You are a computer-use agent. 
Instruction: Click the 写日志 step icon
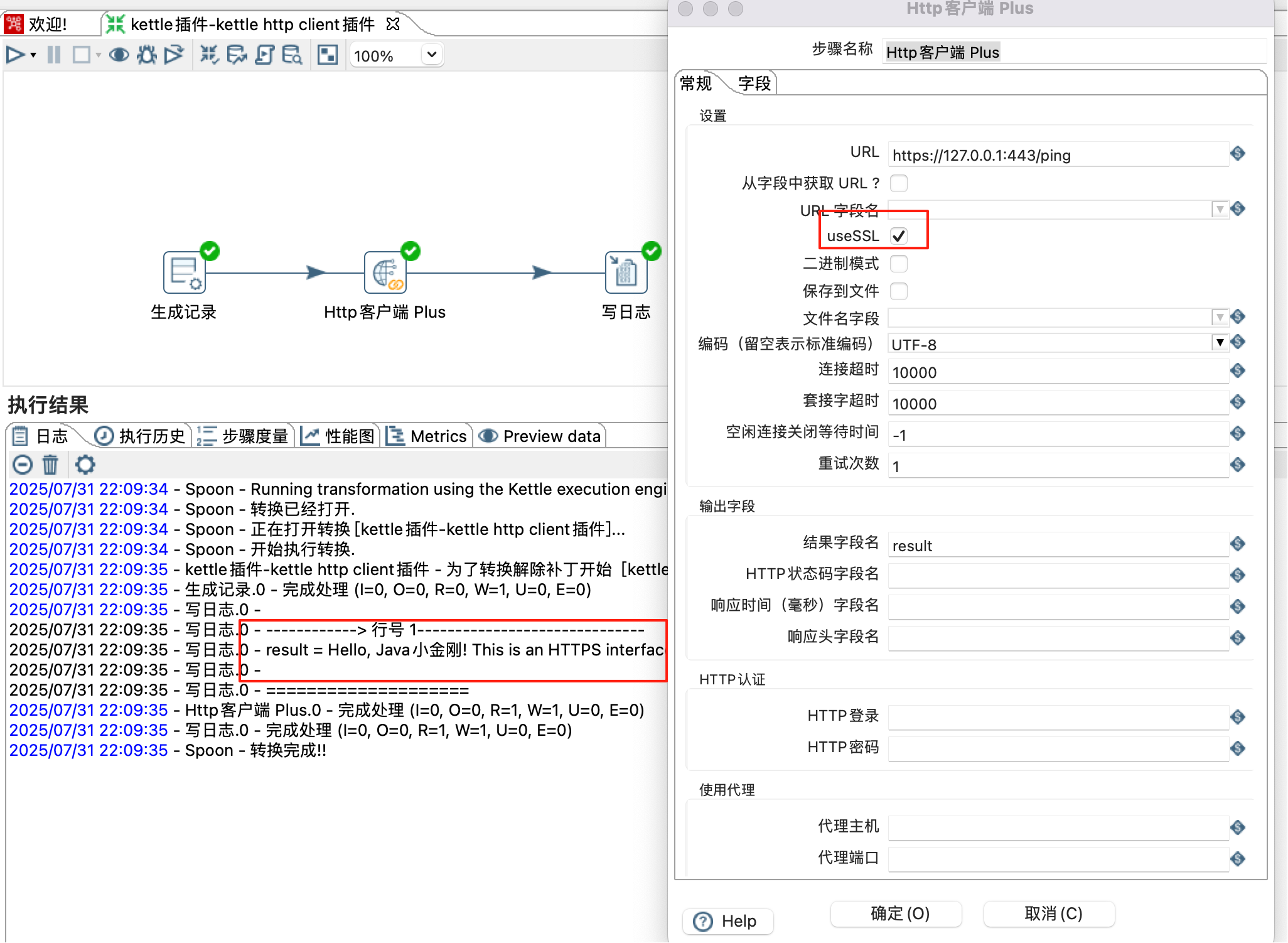tap(625, 272)
